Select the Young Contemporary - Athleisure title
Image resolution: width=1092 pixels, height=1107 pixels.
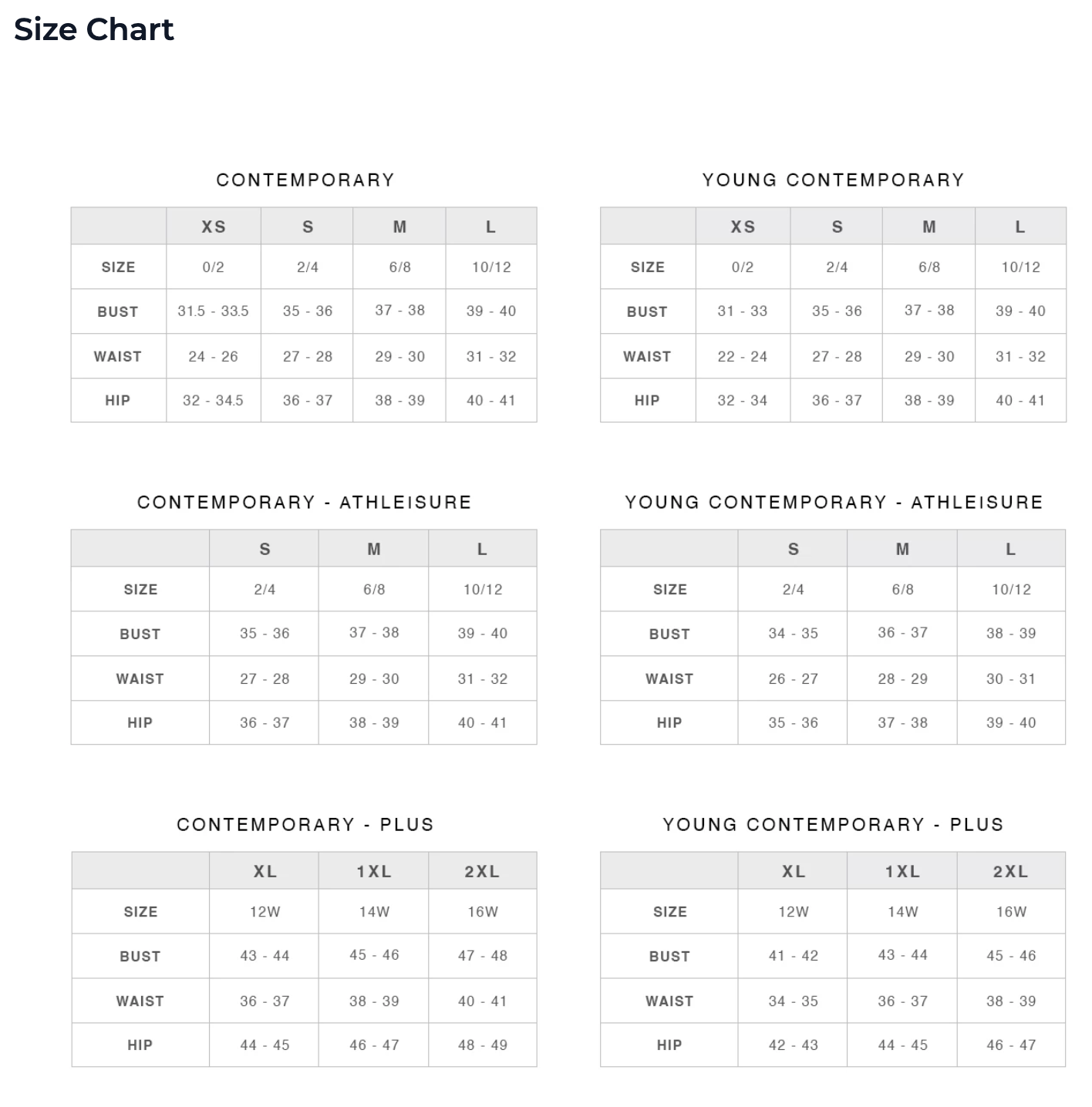click(834, 502)
